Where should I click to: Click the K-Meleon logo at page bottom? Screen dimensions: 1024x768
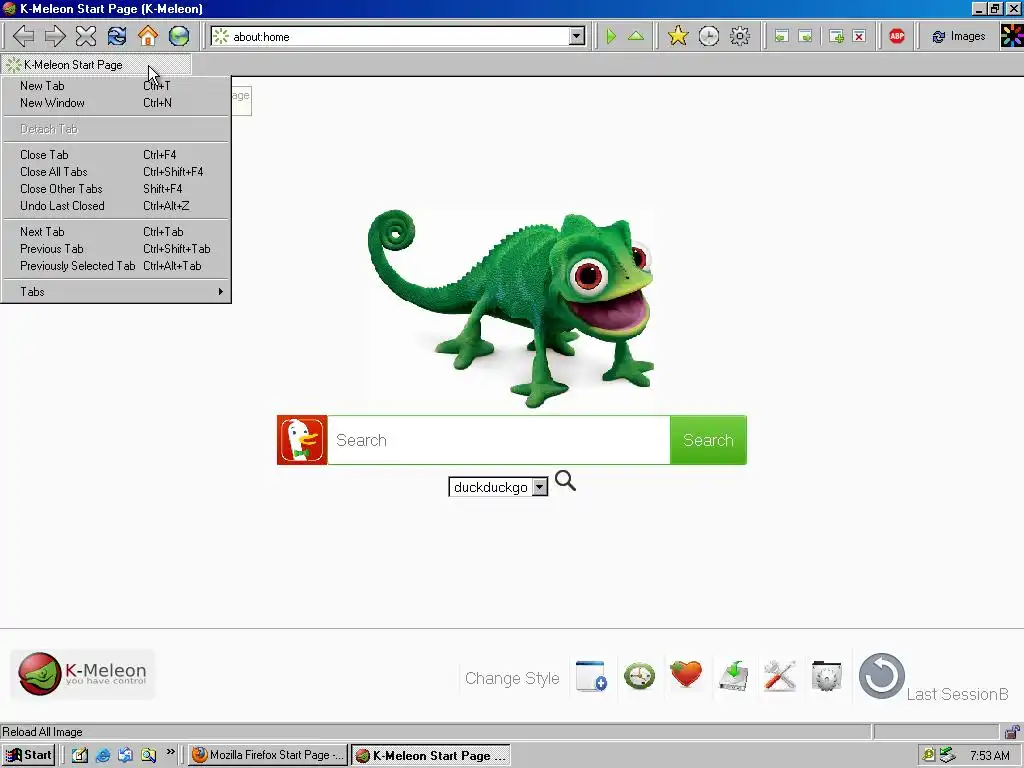83,674
